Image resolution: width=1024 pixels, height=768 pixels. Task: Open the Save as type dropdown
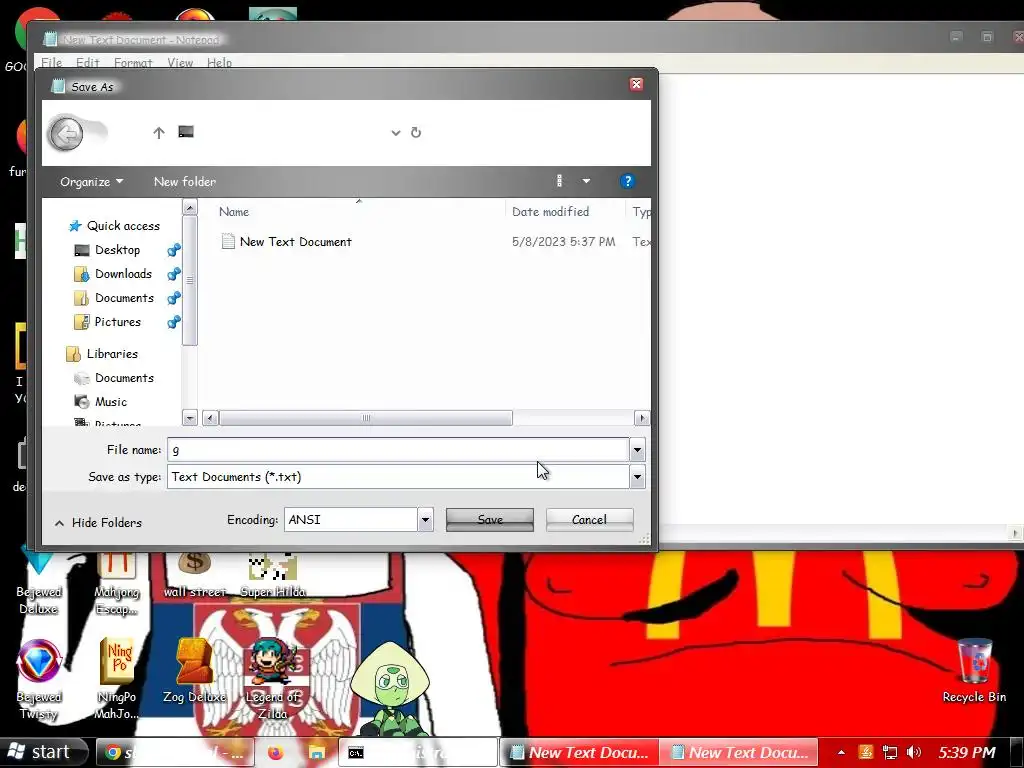click(x=637, y=477)
